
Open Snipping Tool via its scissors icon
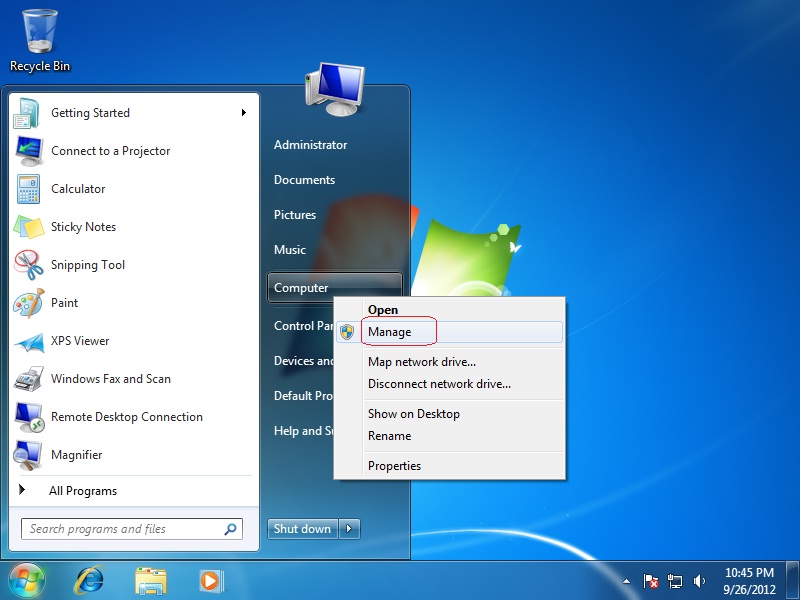[x=29, y=265]
